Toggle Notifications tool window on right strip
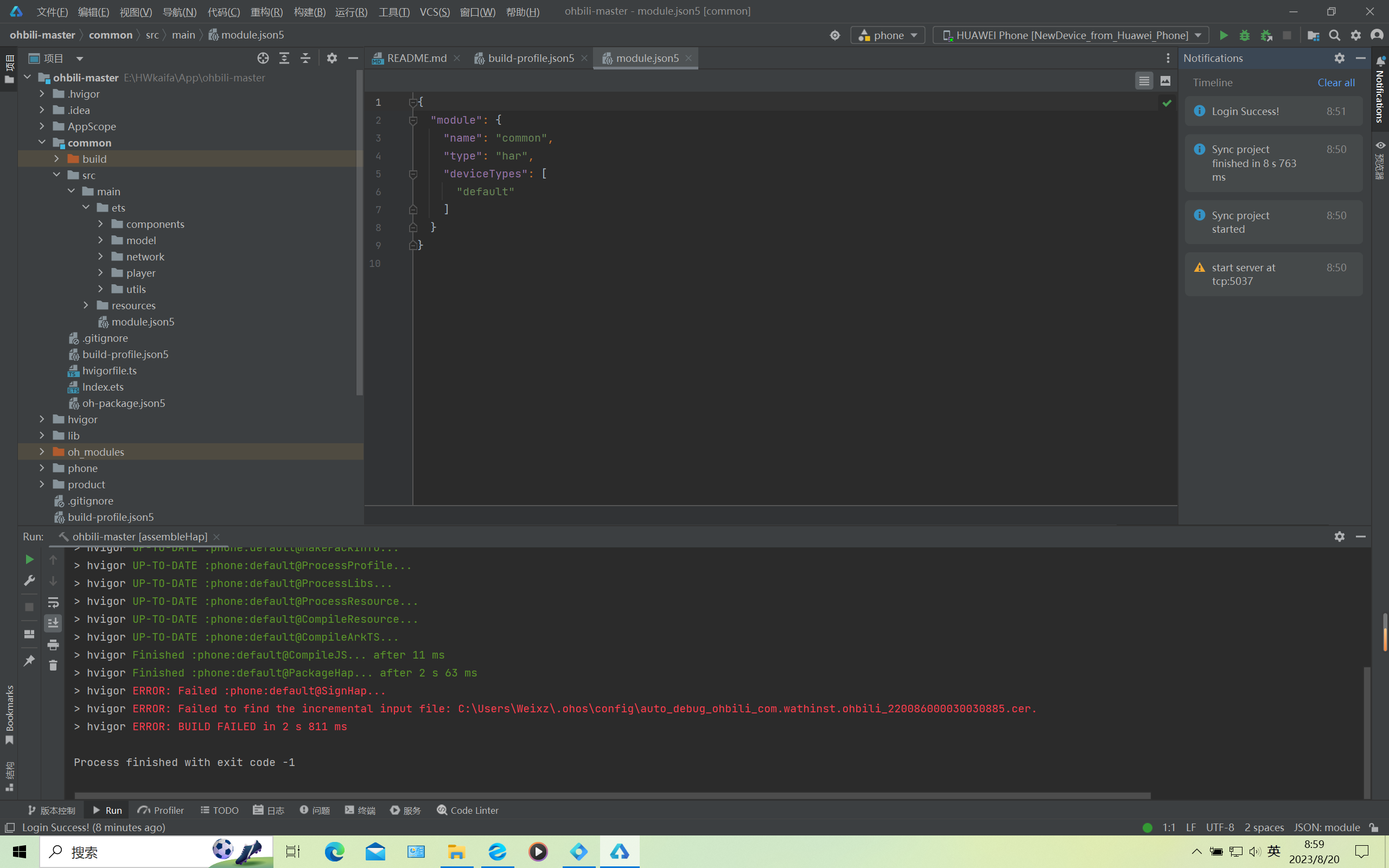This screenshot has width=1389, height=868. 1380,90
